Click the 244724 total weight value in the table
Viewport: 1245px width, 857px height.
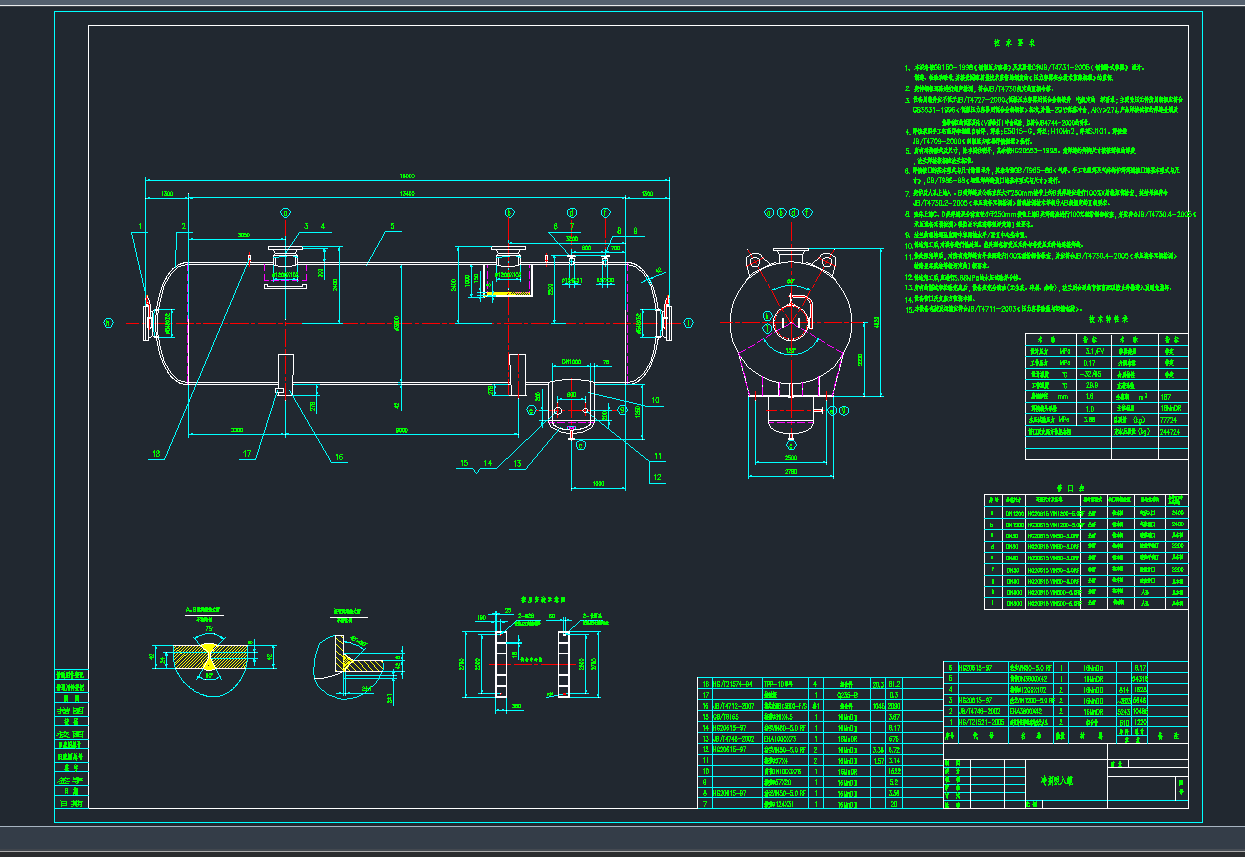[1170, 433]
